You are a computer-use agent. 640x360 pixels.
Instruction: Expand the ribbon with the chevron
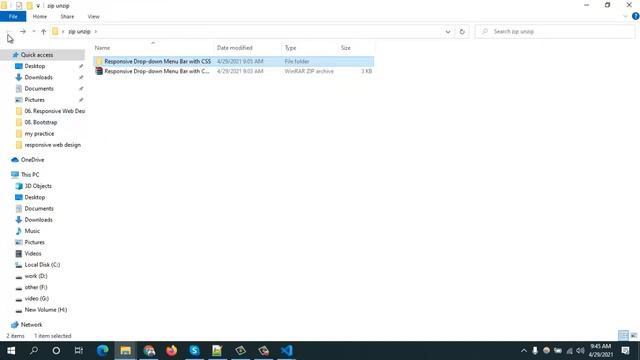[625, 16]
